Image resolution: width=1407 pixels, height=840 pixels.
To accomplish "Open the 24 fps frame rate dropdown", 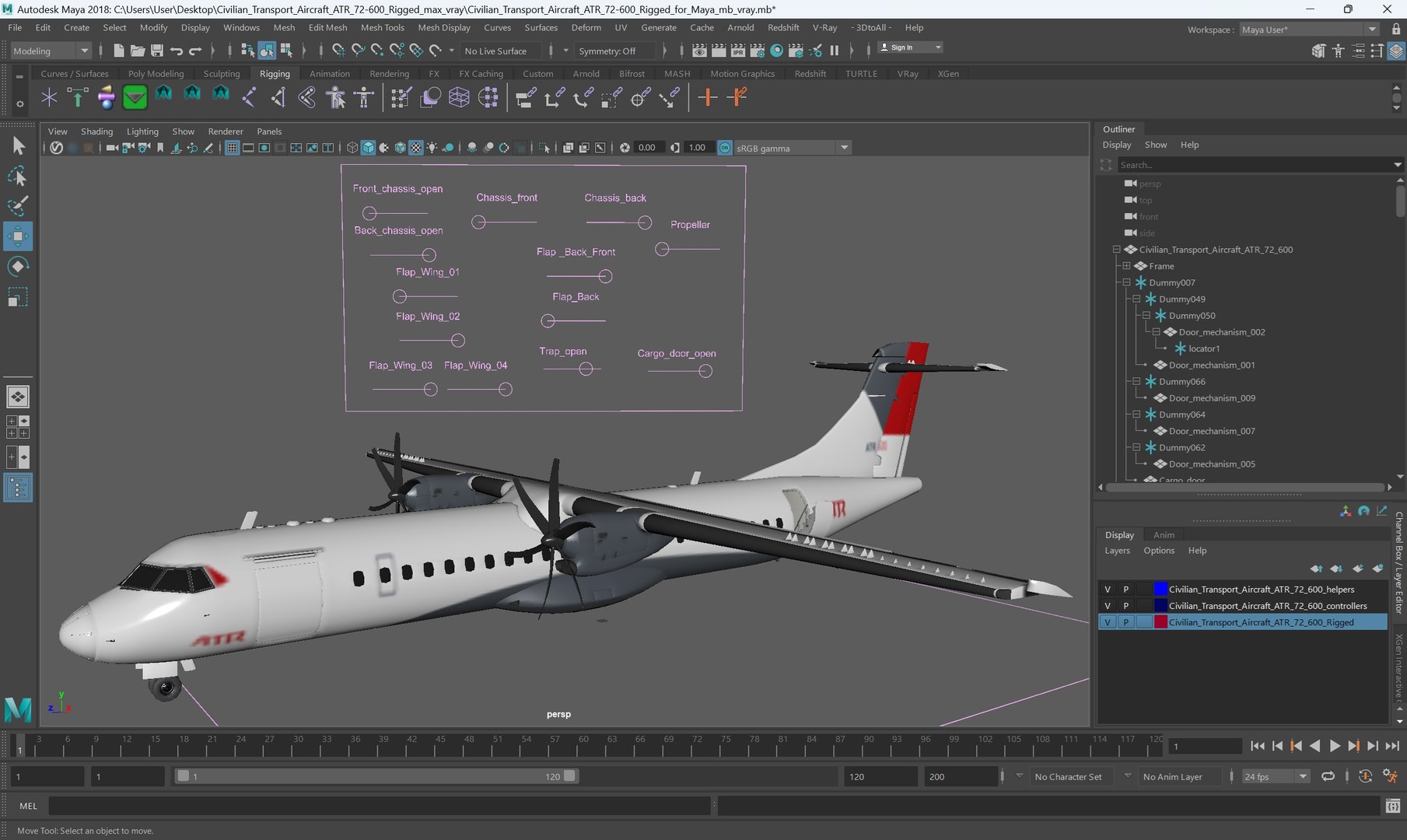I will (x=1276, y=776).
